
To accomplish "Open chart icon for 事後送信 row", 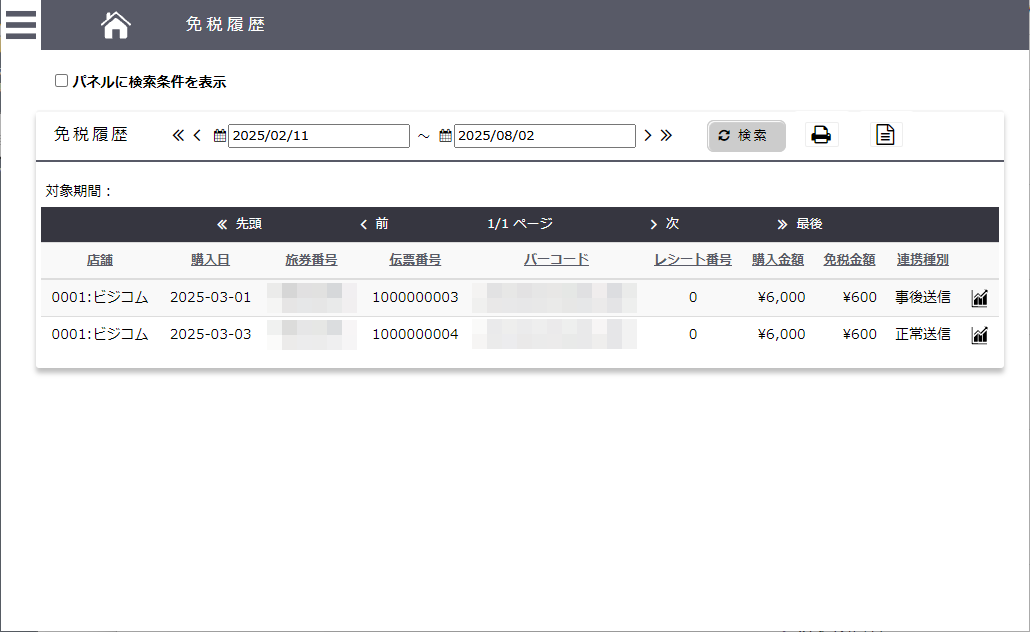I will tap(979, 298).
